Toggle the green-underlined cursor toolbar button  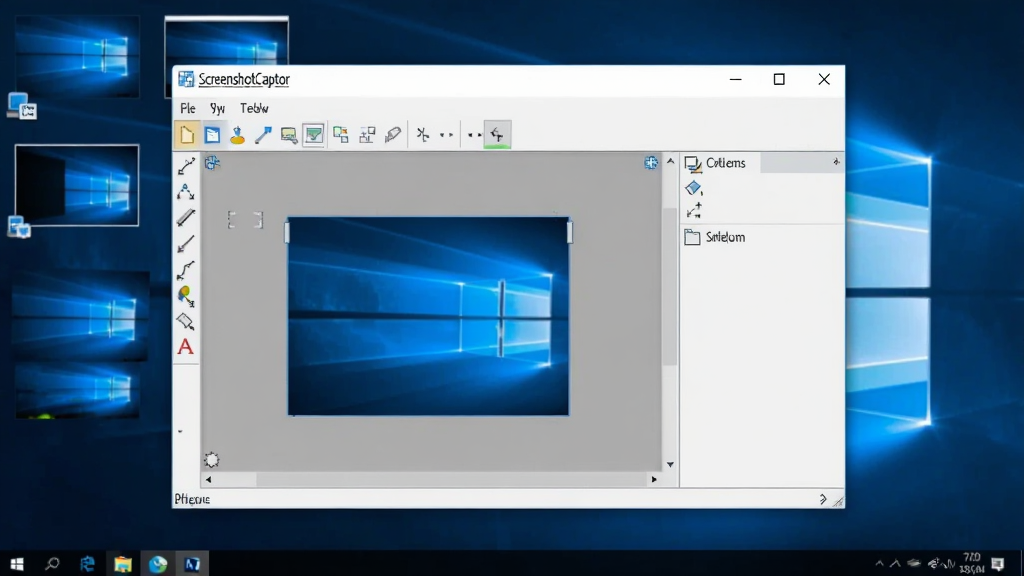click(x=497, y=135)
